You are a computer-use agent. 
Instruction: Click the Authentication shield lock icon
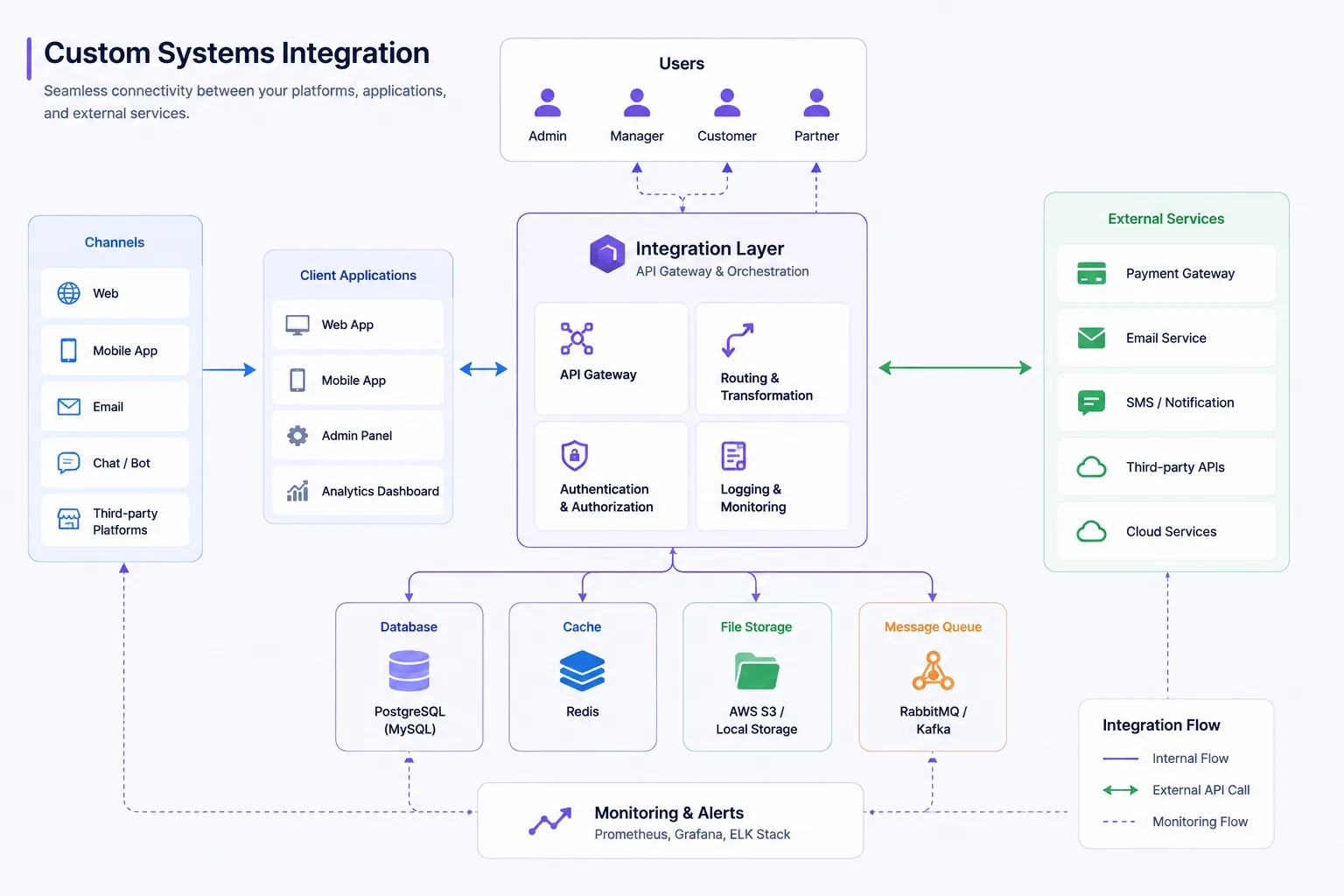(574, 455)
